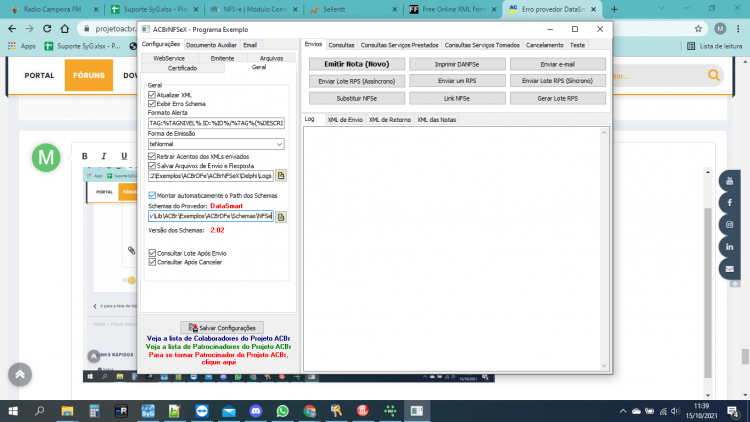Click Salvar Configurações button
This screenshot has width=750, height=422.
(x=222, y=328)
